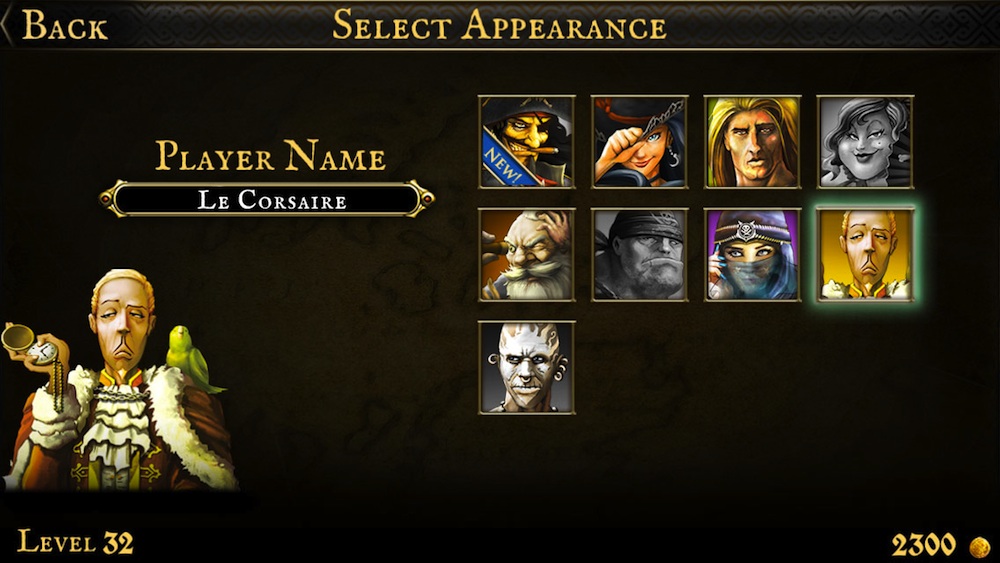Select the hooded pirate portrait marked New
This screenshot has height=563, width=1000.
coord(527,142)
